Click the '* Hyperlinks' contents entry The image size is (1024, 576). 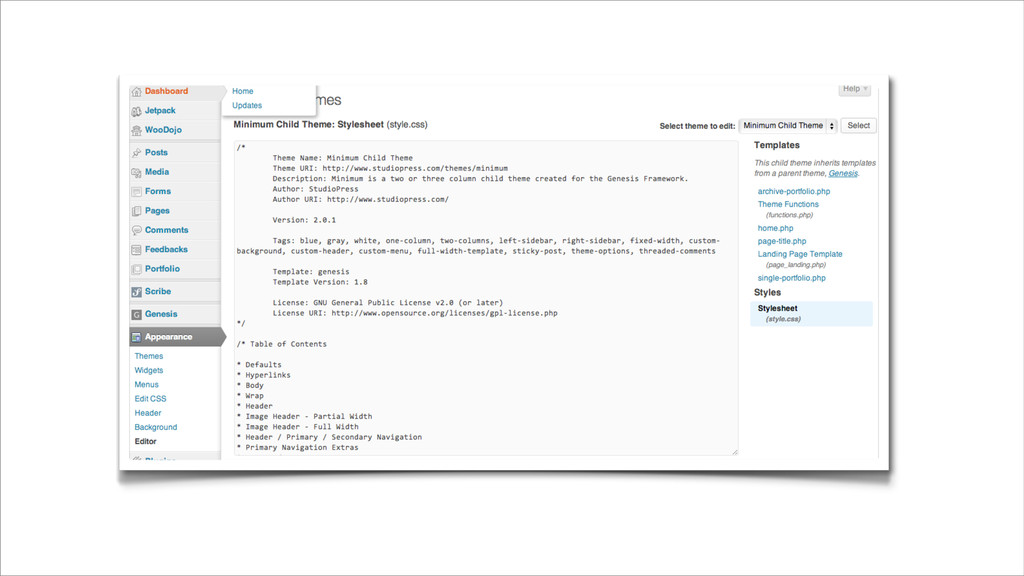[x=264, y=375]
